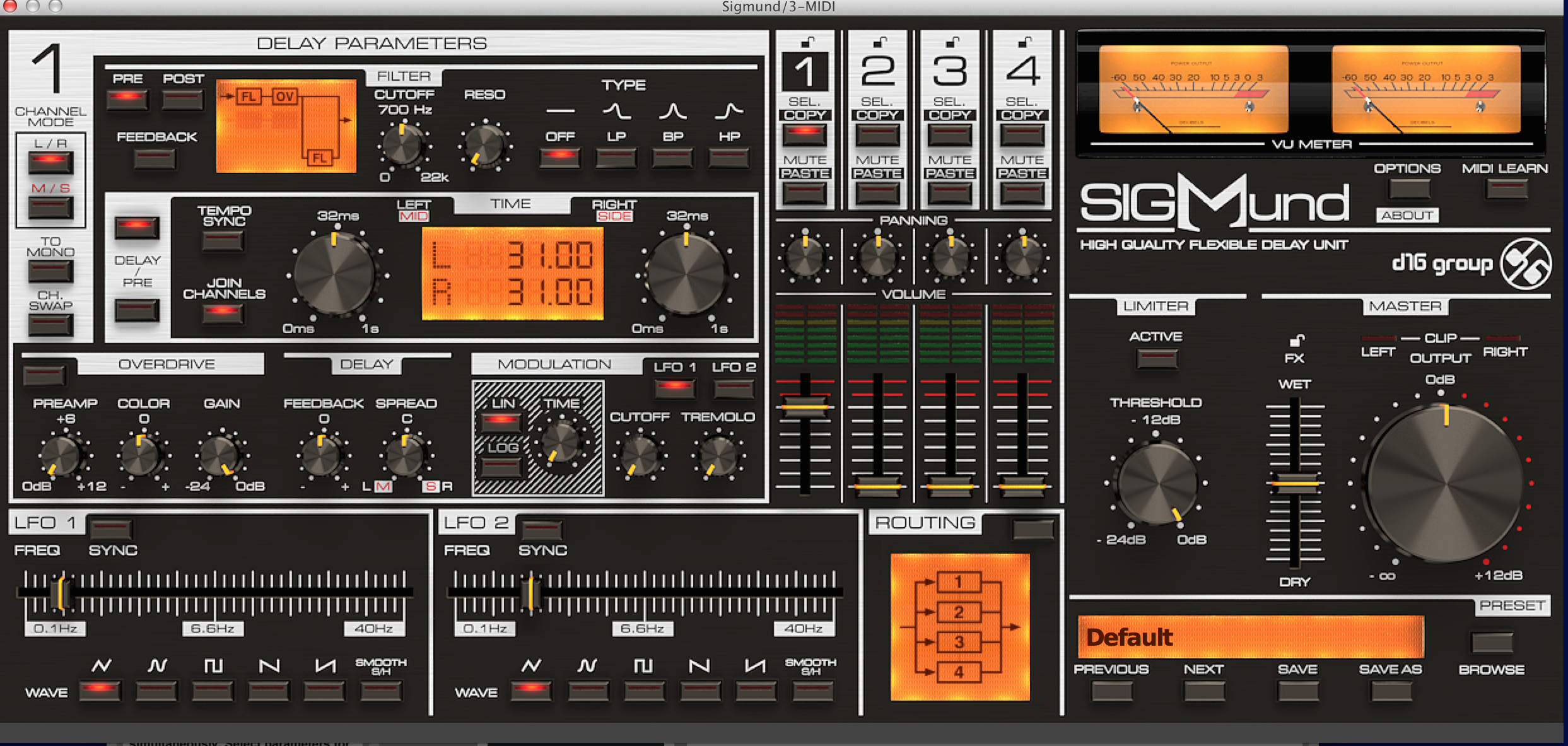The image size is (1568, 746).
Task: Click LFO 1 frequency slider handle
Action: point(61,592)
